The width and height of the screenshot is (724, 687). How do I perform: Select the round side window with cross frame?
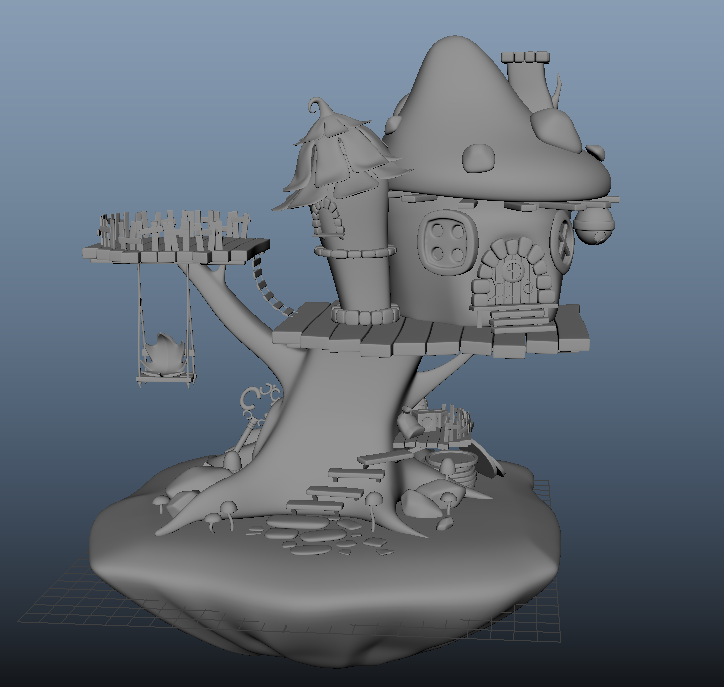pos(563,242)
